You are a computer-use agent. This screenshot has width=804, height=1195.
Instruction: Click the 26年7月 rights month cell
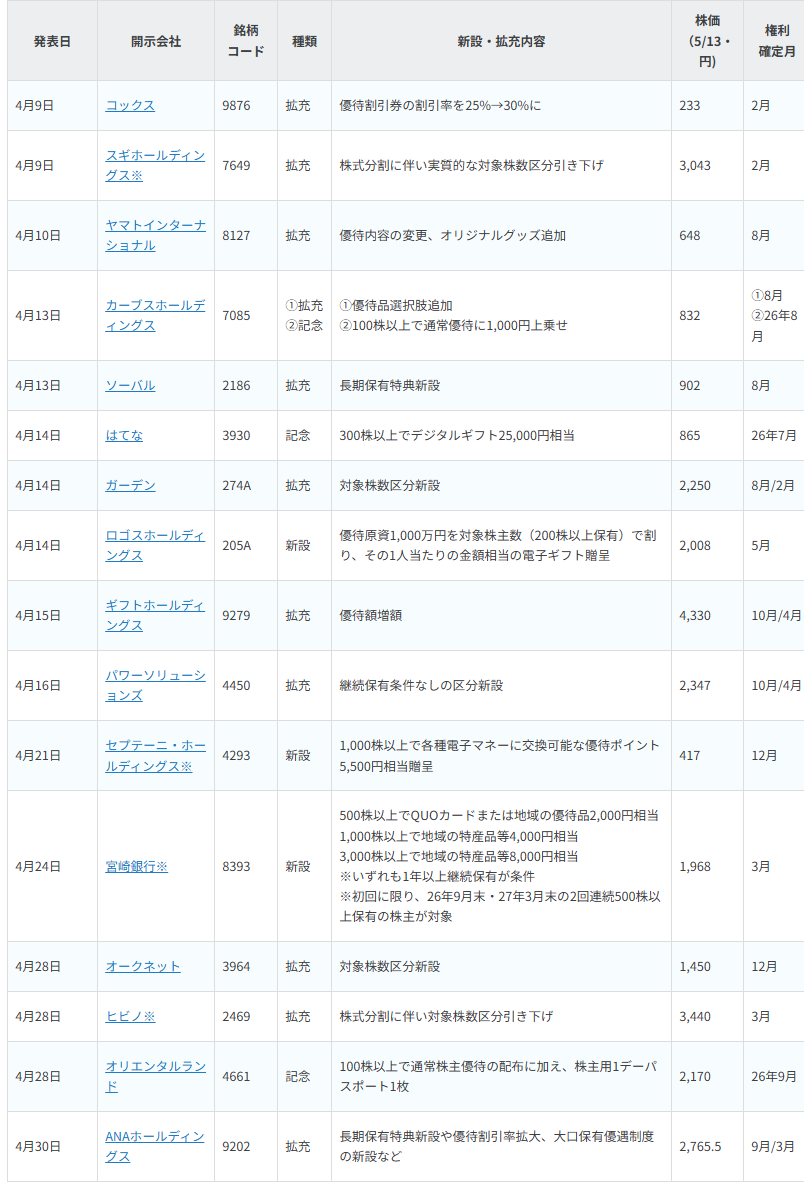click(x=774, y=435)
